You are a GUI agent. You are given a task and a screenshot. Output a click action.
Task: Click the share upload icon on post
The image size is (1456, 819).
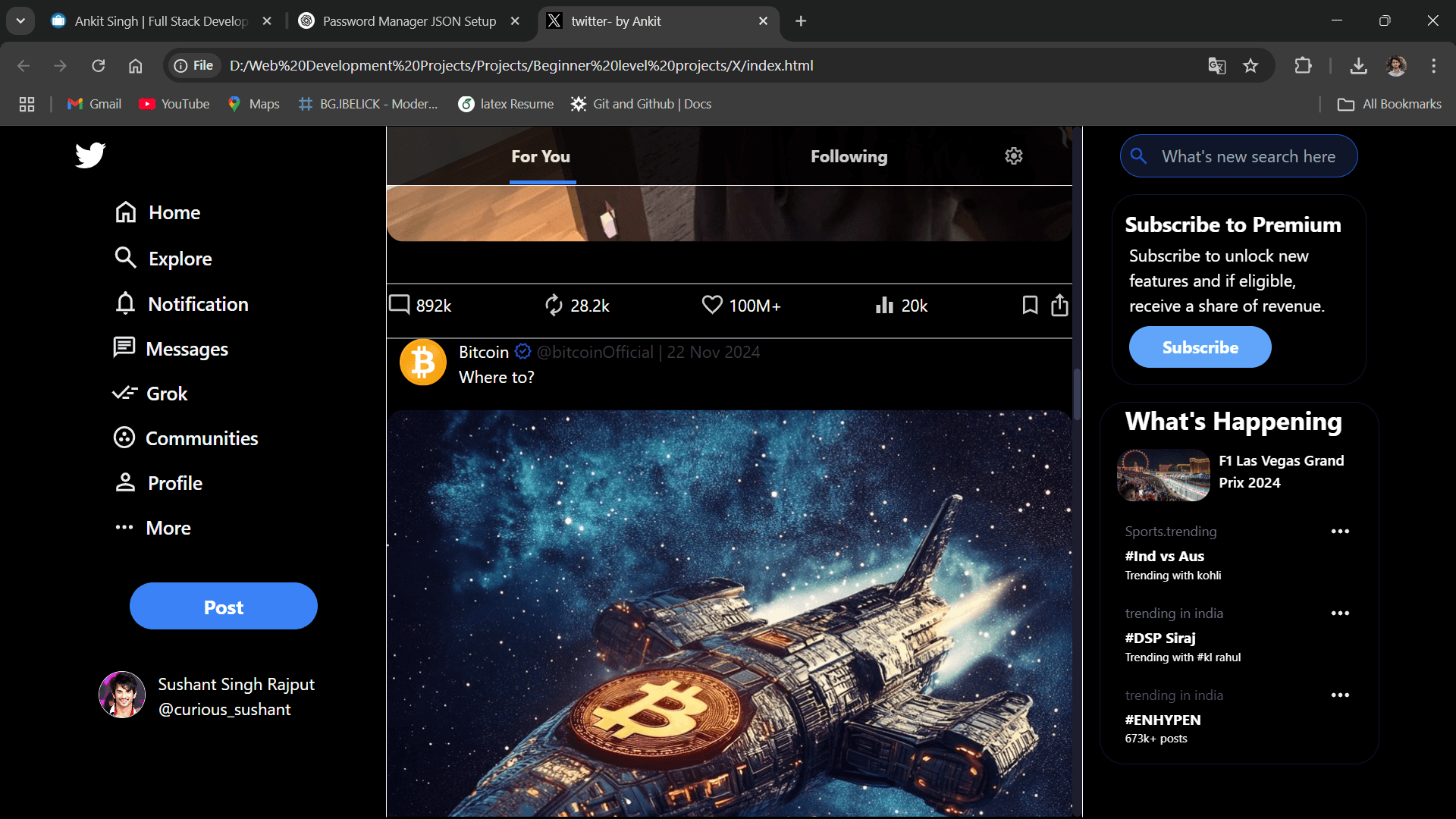[1059, 305]
